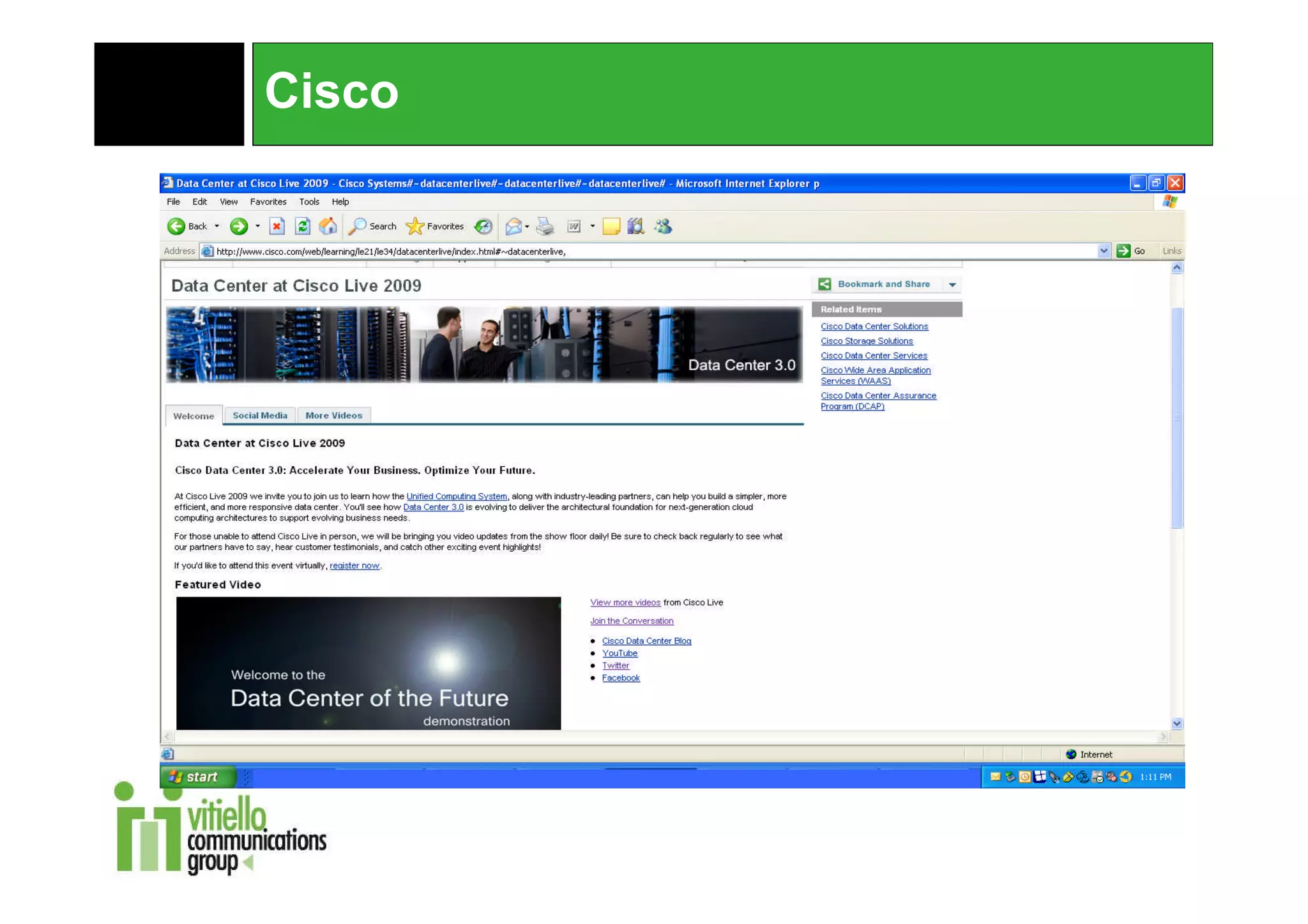Open Search magnifier in toolbar
The height and width of the screenshot is (924, 1308).
[357, 226]
